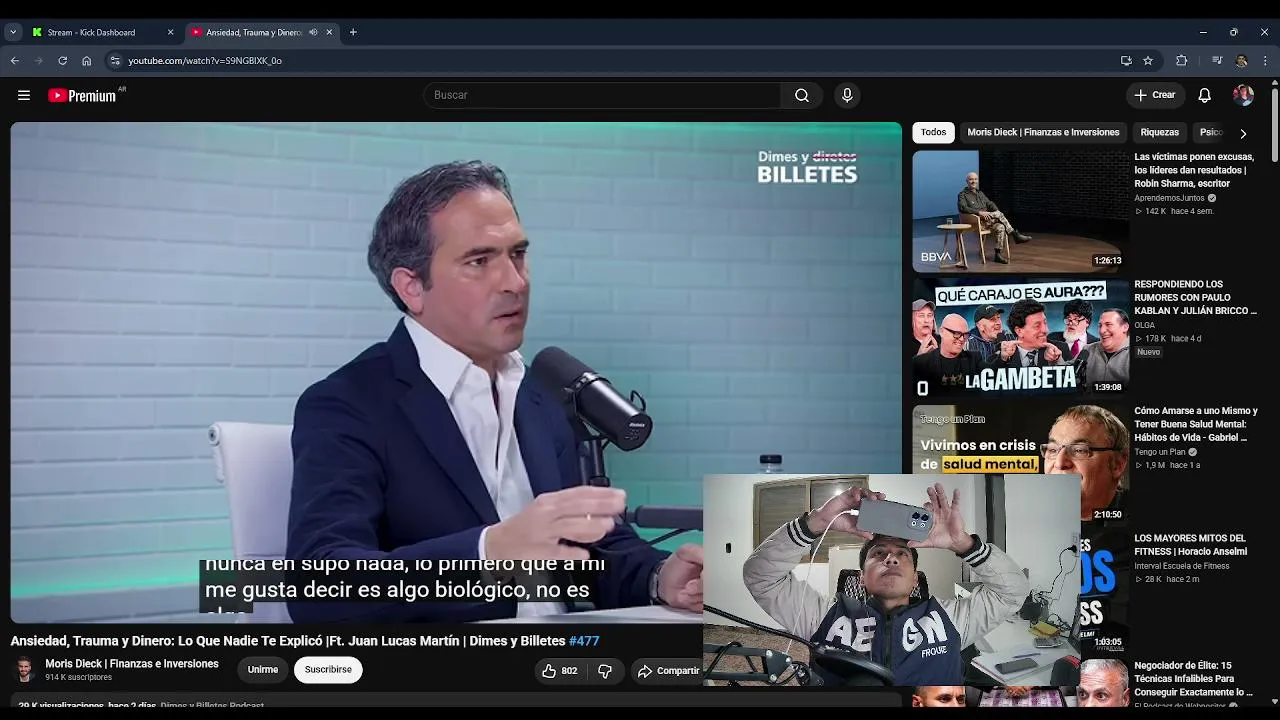Close the Ansiedad, Trauma y Dinero tab
Viewport: 1280px width, 720px height.
point(329,32)
